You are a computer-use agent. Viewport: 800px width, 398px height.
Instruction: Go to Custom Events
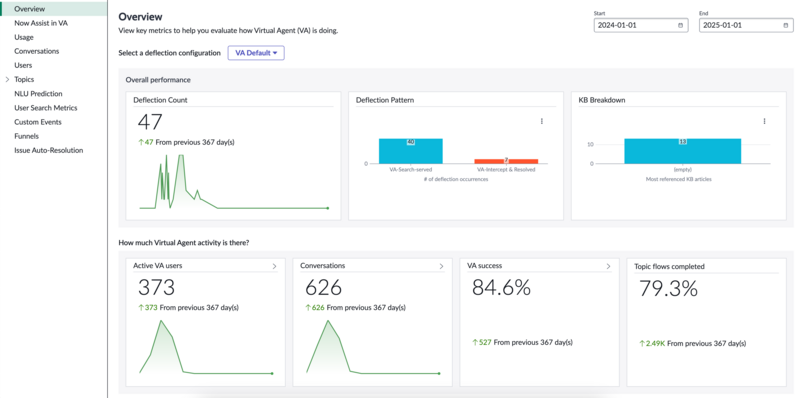point(38,122)
